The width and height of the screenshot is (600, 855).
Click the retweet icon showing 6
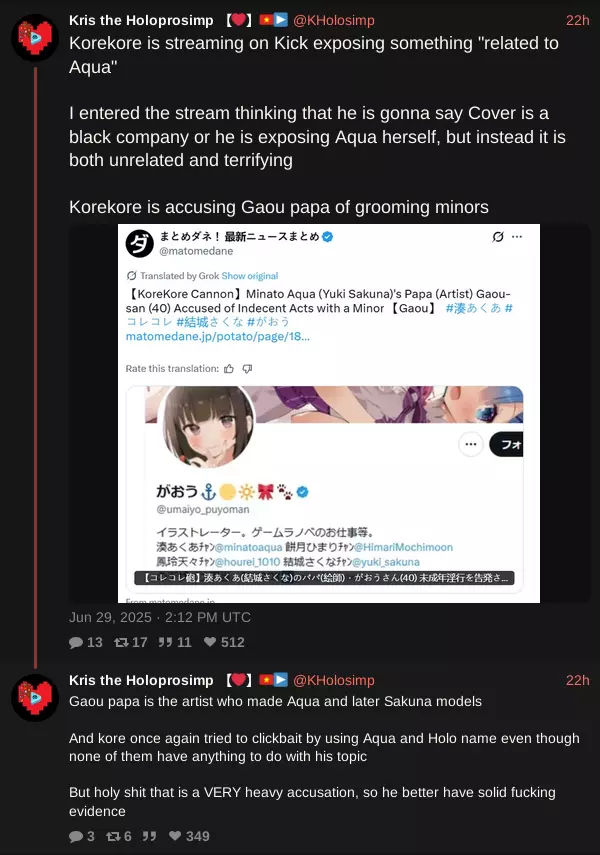[x=113, y=836]
